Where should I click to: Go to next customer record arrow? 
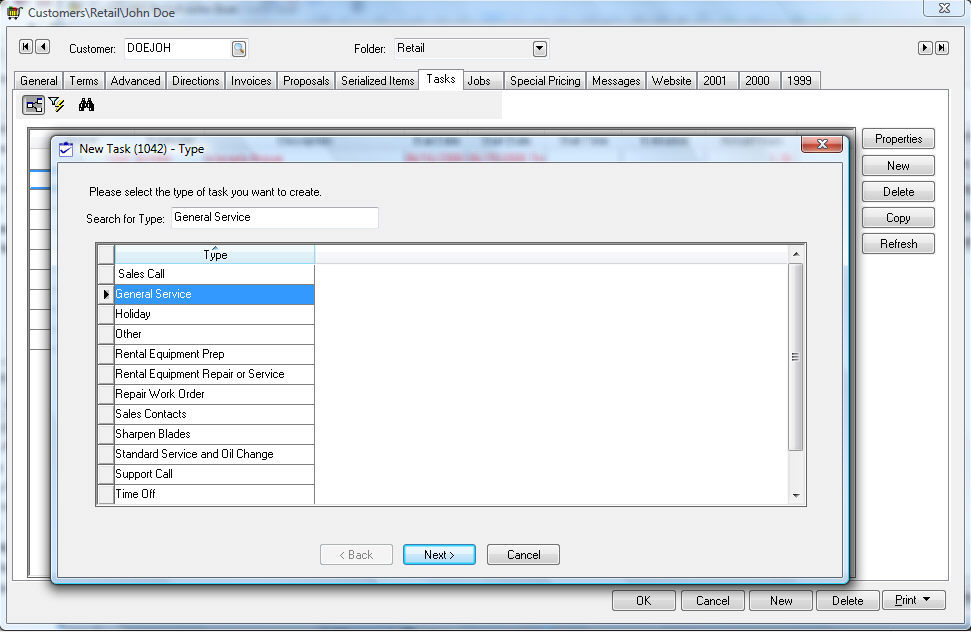point(925,48)
